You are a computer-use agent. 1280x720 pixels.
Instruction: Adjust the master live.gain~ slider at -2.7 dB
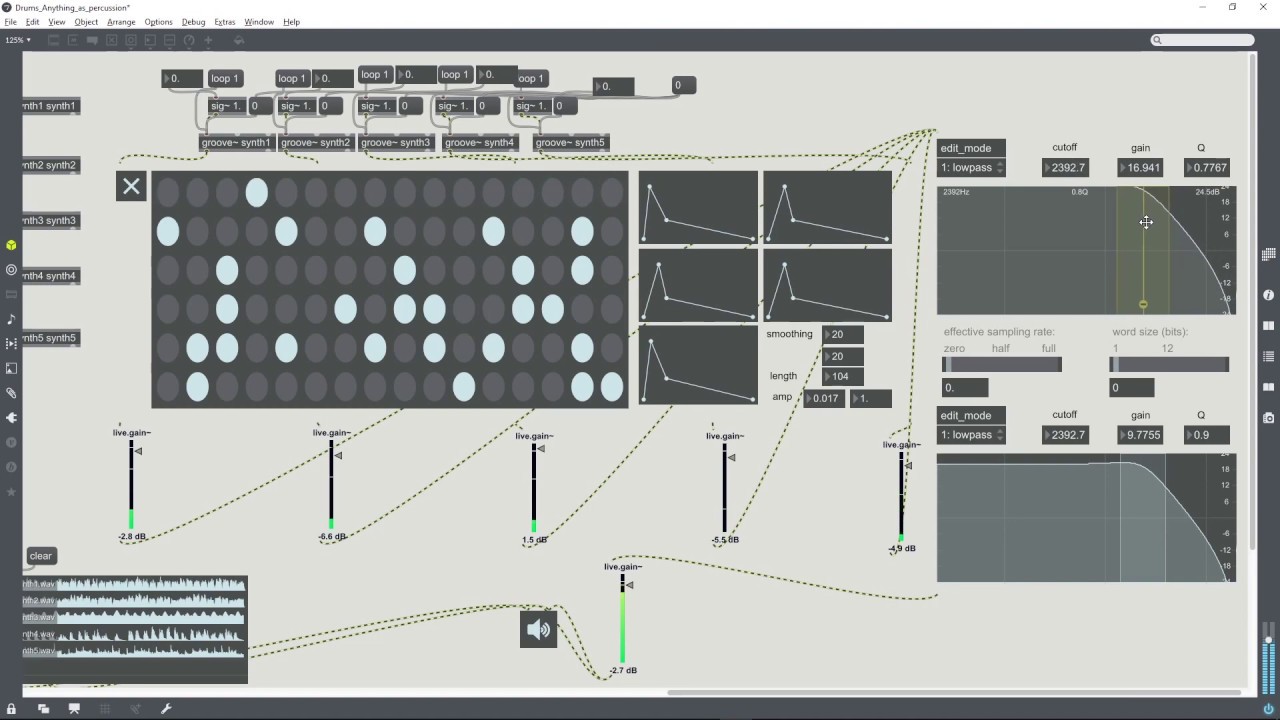623,619
